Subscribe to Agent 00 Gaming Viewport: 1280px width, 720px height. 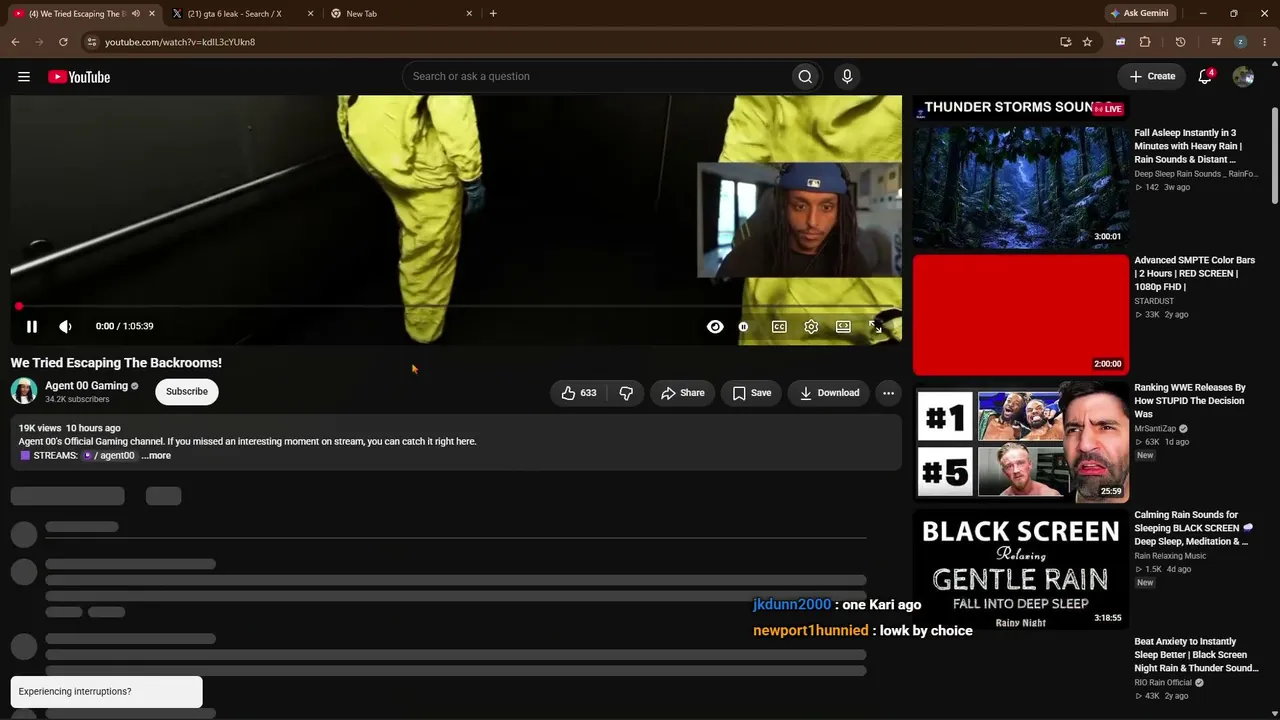[x=187, y=391]
